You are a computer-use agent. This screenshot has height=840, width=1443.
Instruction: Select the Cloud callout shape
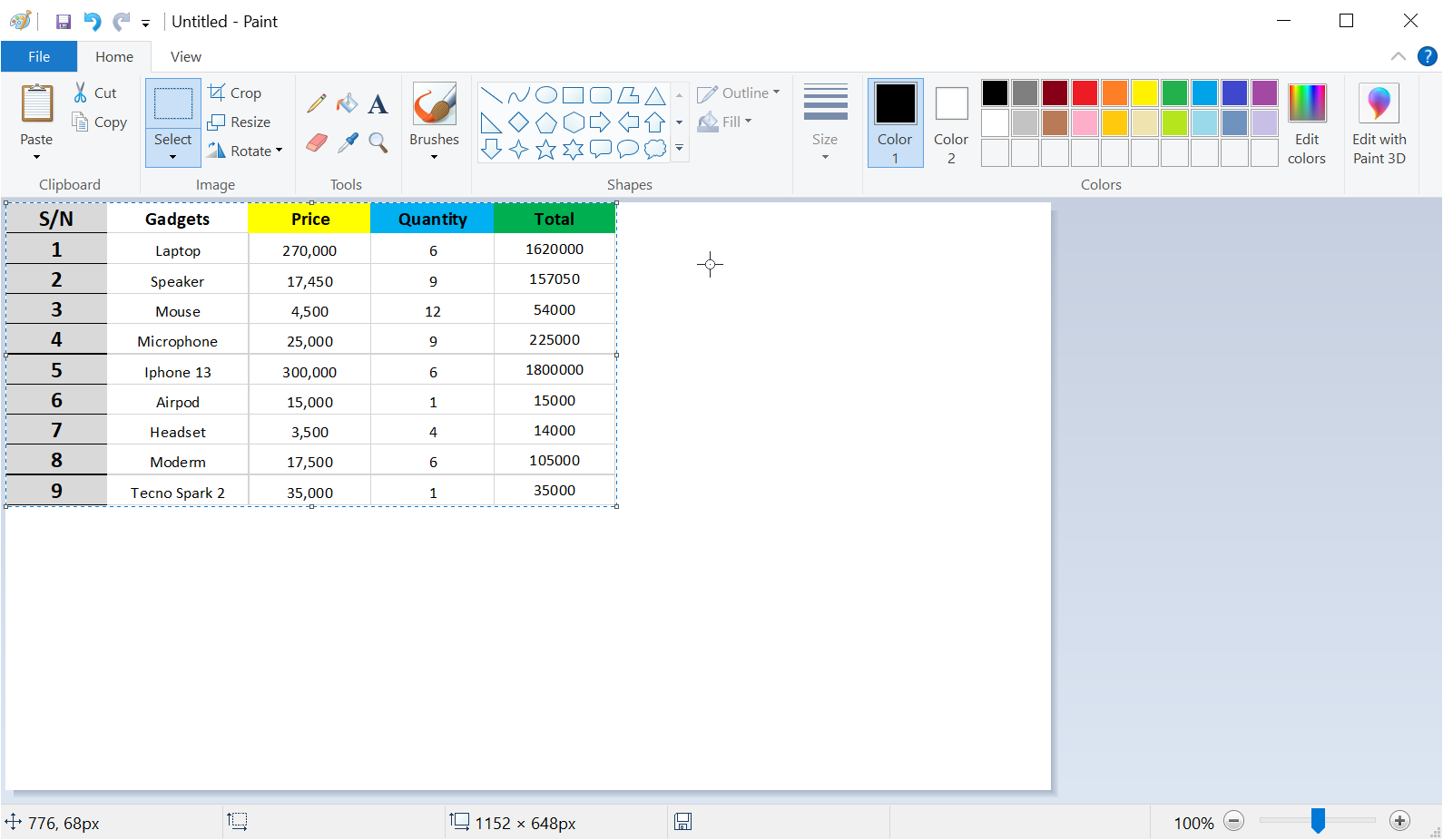pos(655,150)
